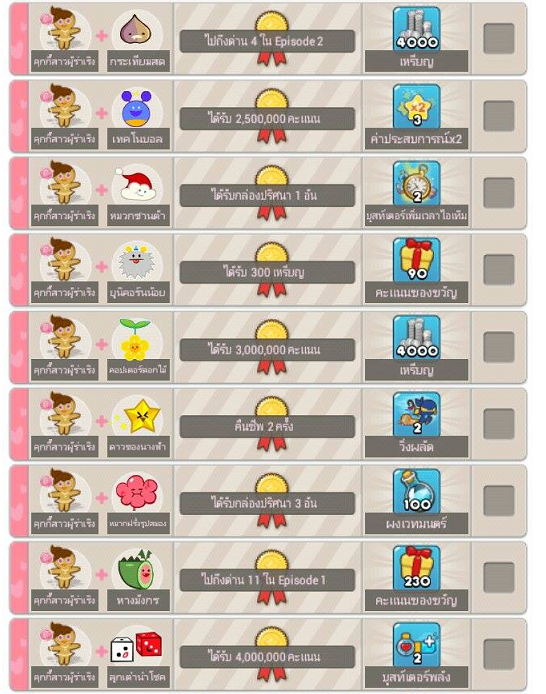Image resolution: width=546 pixels, height=694 pixels.
Task: Select the yellow star pet icon
Action: 139,416
